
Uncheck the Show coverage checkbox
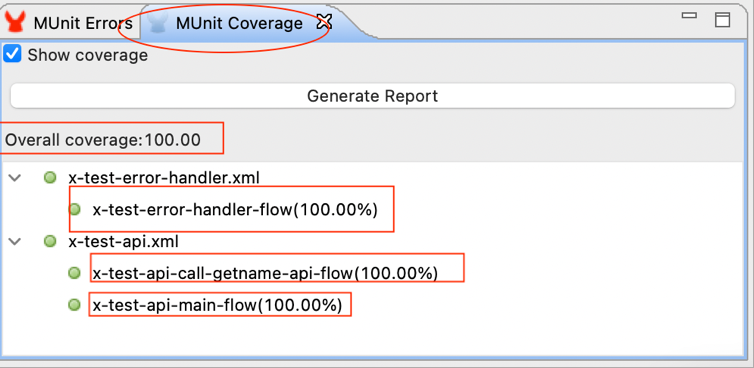(x=12, y=54)
